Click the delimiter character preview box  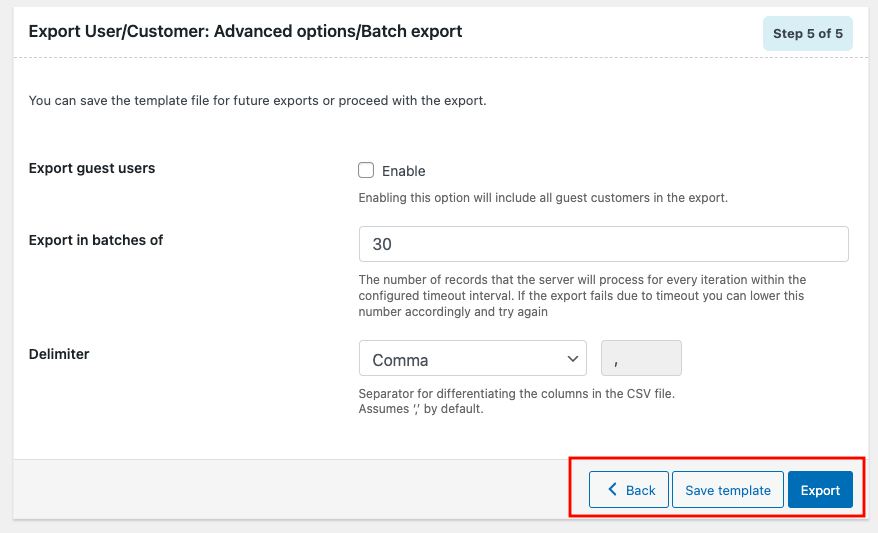click(641, 358)
